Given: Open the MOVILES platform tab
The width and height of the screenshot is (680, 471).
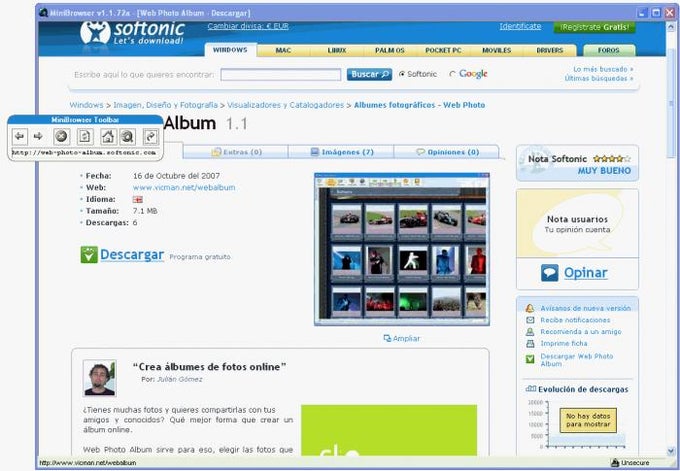Looking at the screenshot, I should pos(497,50).
